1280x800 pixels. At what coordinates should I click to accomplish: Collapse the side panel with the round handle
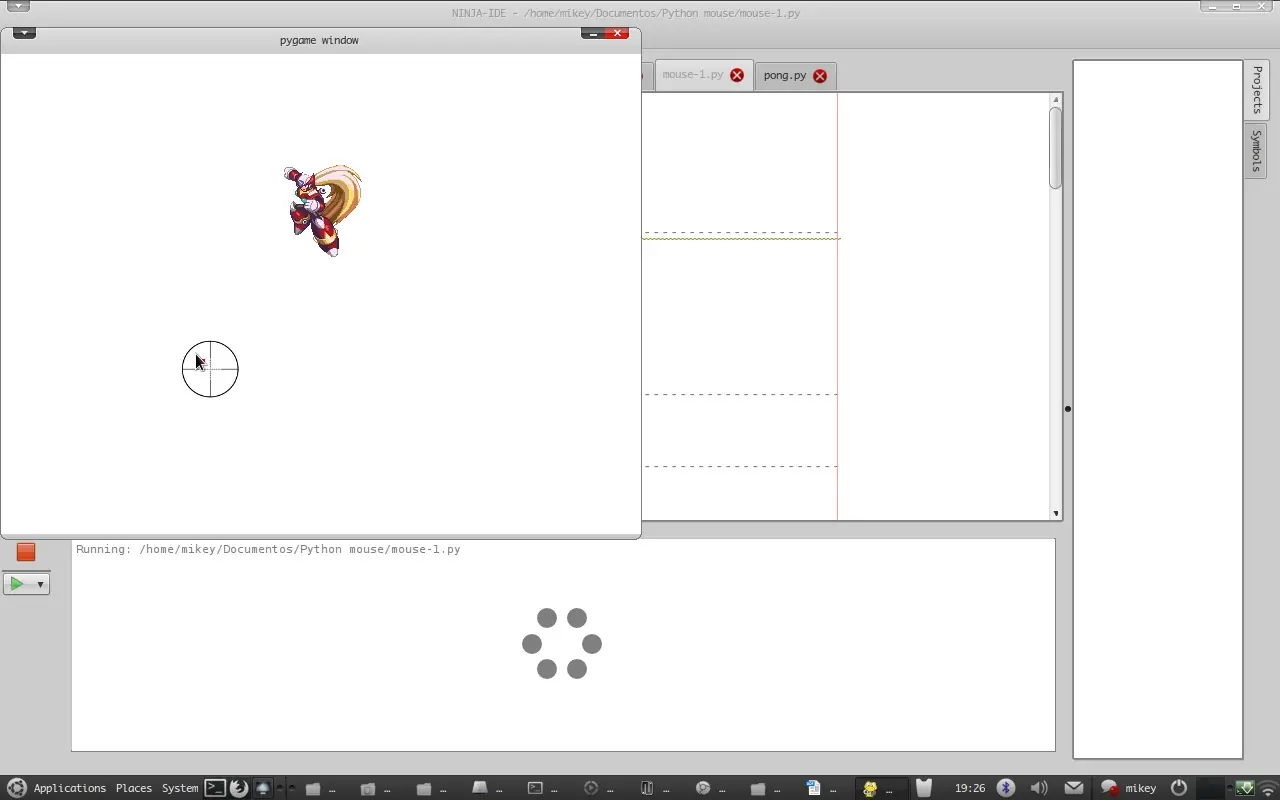click(x=1067, y=408)
